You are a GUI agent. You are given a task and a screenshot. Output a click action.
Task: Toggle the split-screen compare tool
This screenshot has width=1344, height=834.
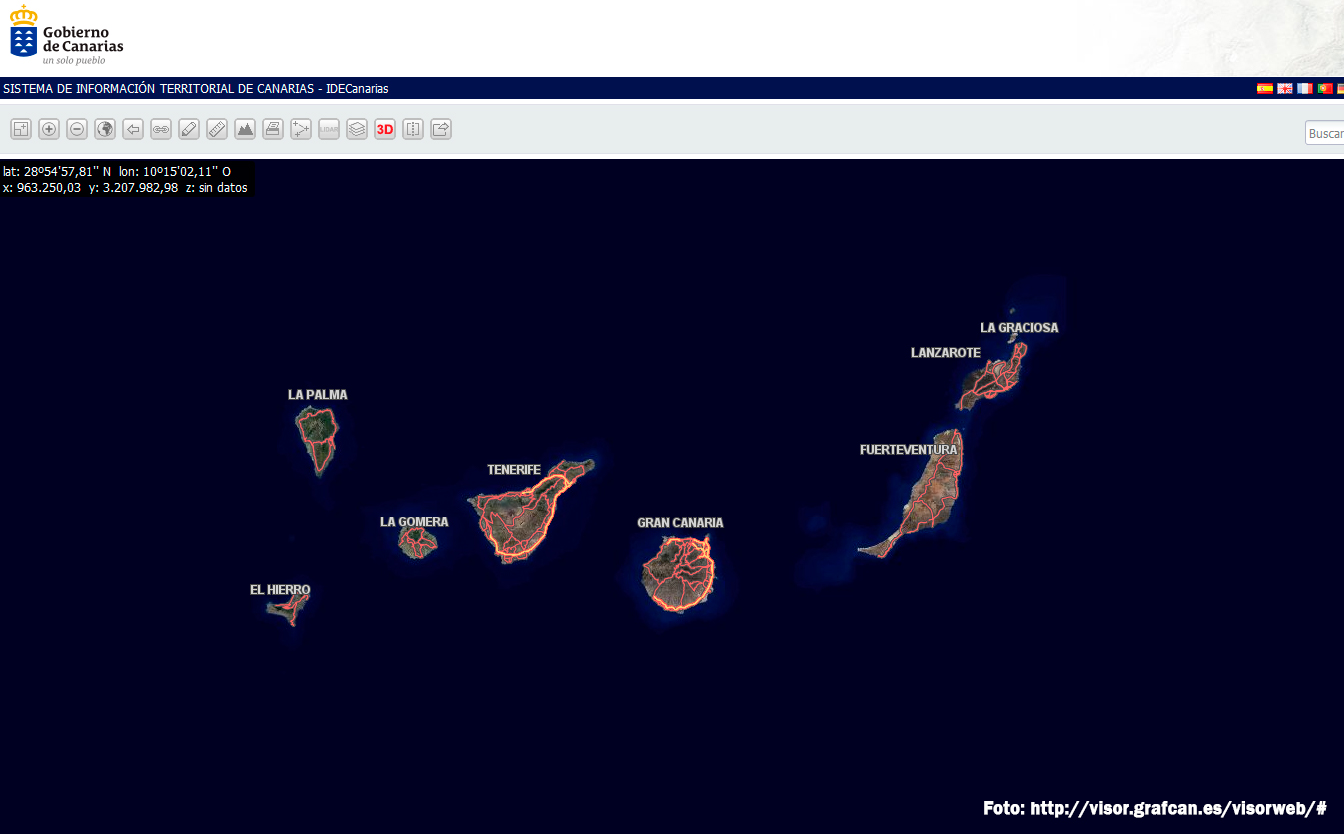[x=413, y=129]
